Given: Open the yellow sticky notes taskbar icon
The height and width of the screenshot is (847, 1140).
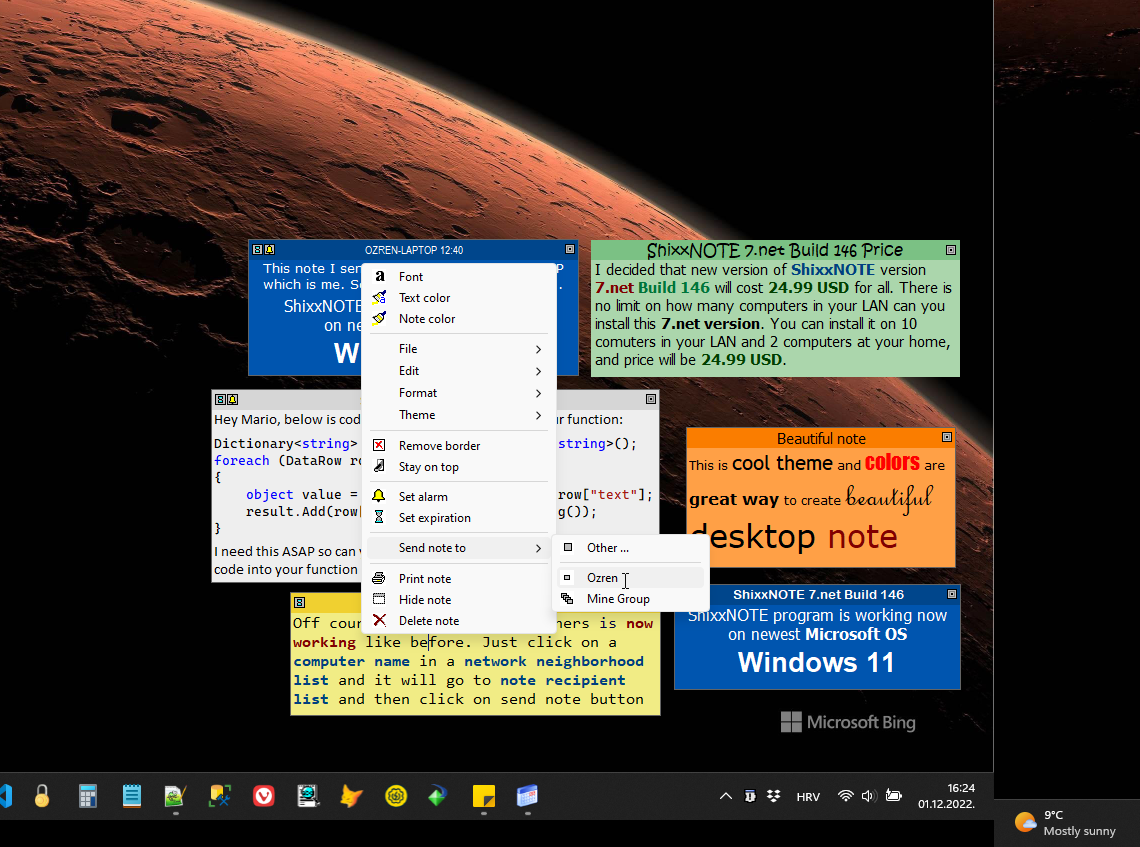Looking at the screenshot, I should [483, 796].
